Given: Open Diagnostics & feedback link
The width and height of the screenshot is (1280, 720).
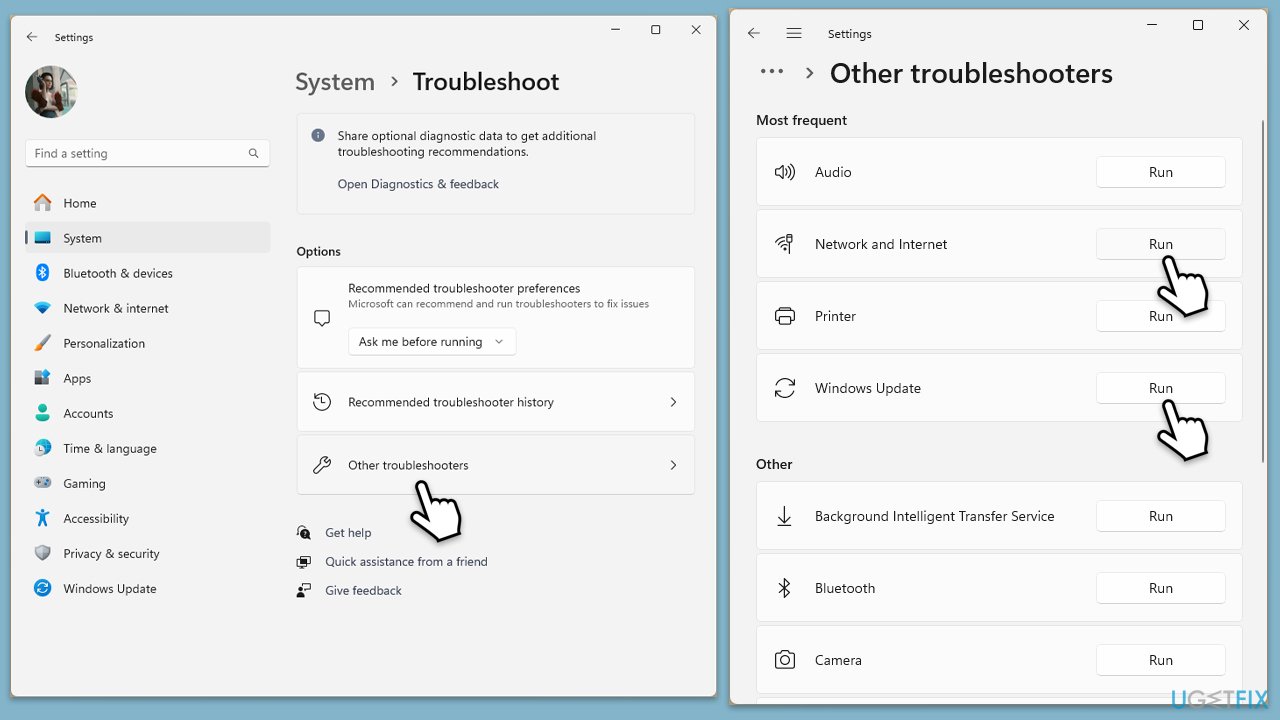Looking at the screenshot, I should point(418,184).
